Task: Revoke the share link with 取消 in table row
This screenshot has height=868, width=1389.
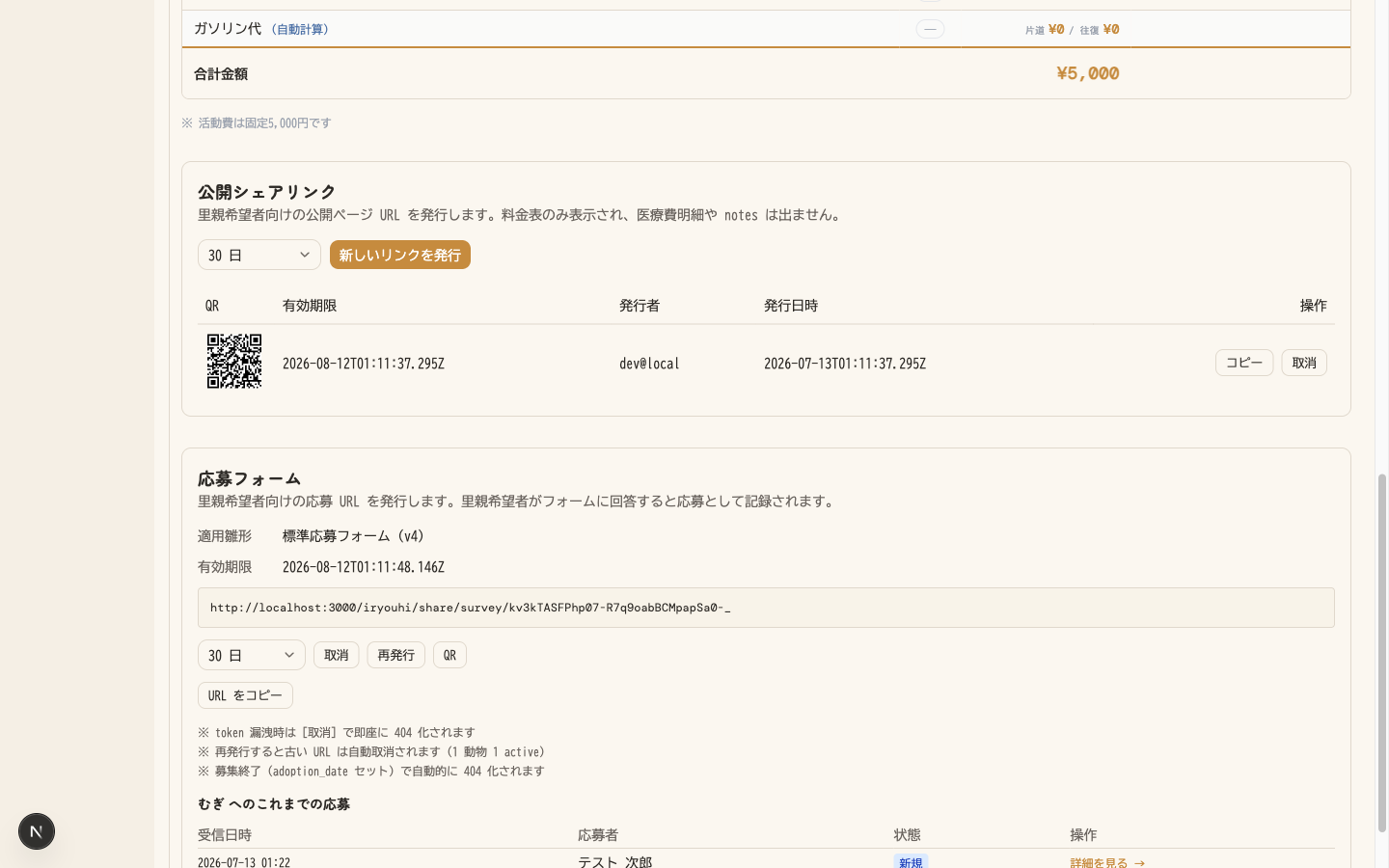Action: (x=1304, y=363)
